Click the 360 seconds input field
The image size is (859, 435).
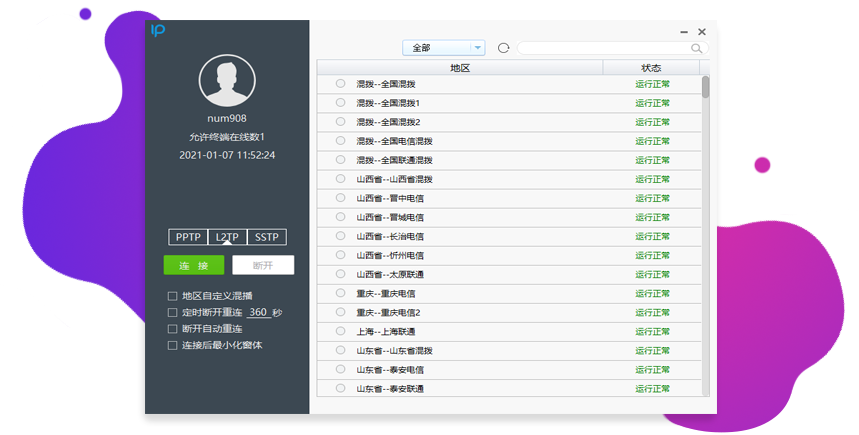[259, 313]
